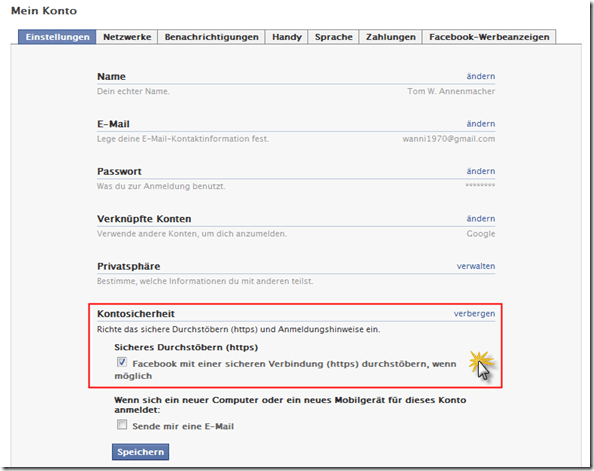
Task: Click ändern link for E-Mail
Action: click(481, 124)
